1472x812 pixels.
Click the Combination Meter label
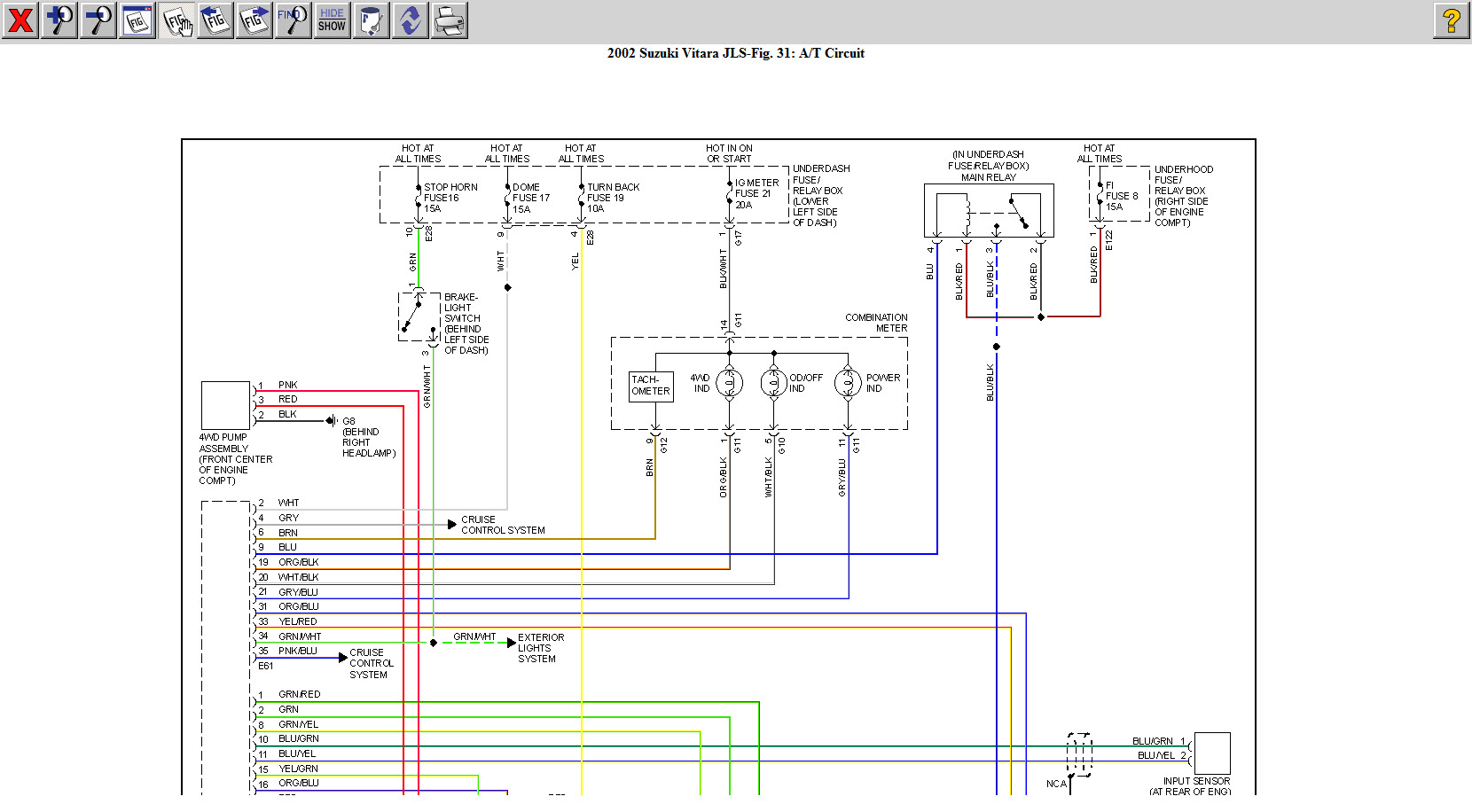(875, 323)
